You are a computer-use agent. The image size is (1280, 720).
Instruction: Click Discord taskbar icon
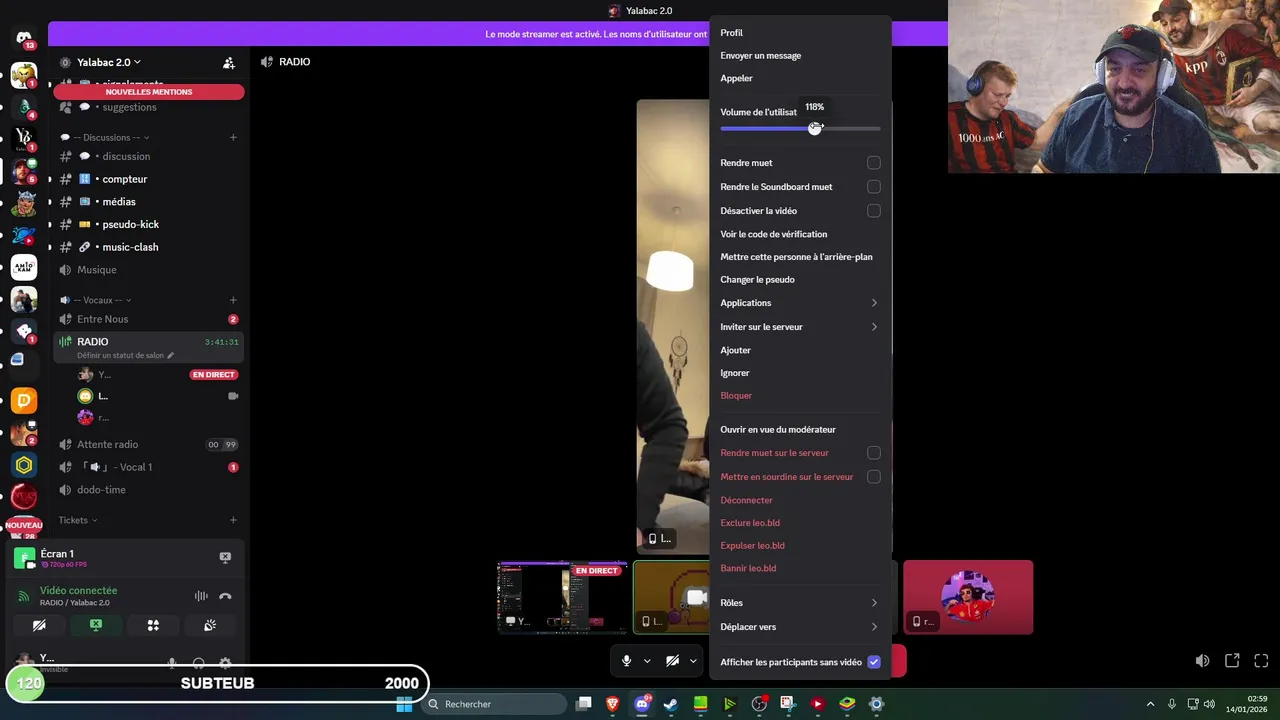642,704
